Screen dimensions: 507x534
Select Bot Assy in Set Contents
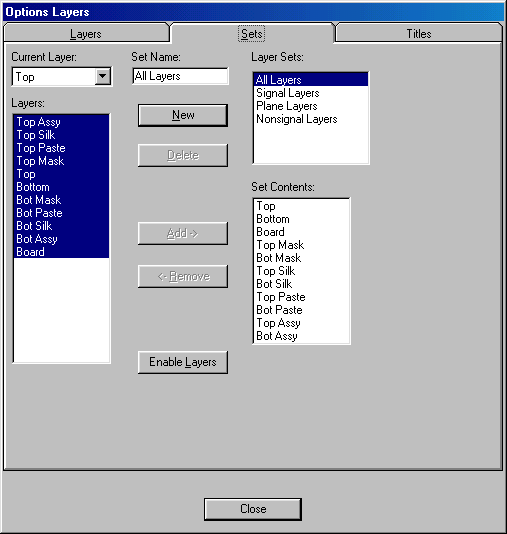[301, 336]
